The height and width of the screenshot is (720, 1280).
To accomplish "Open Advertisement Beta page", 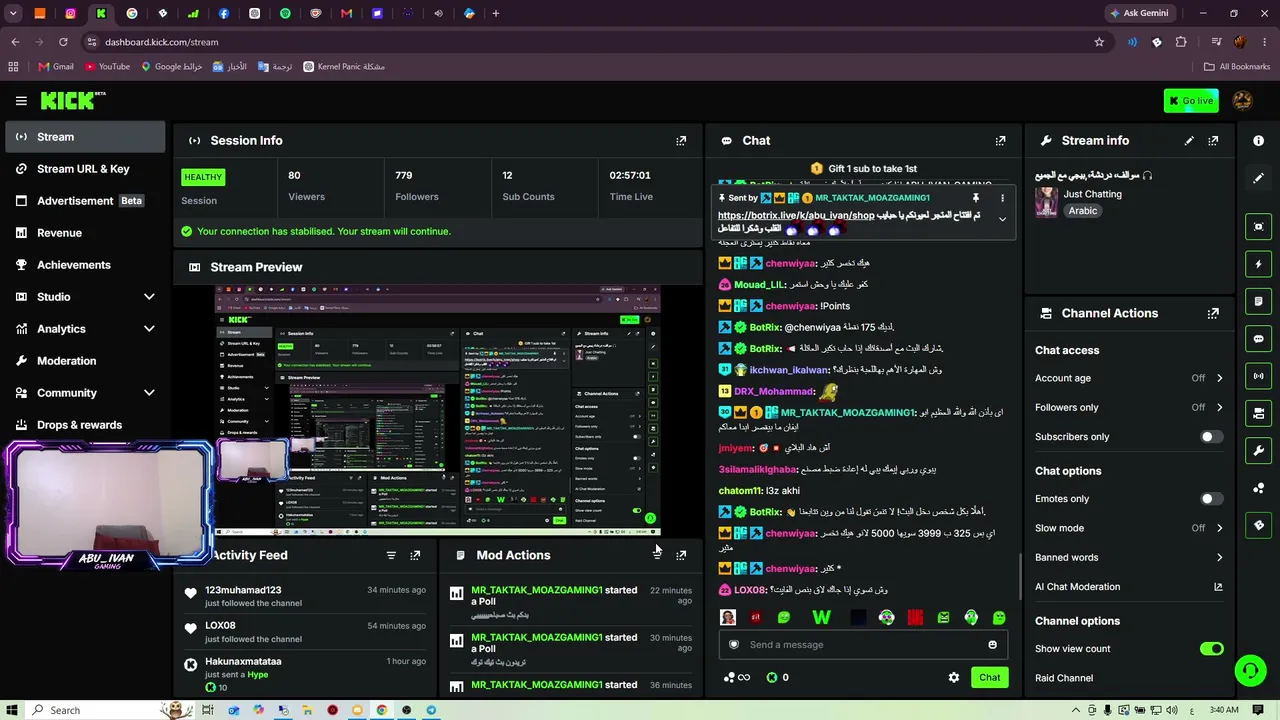I will pyautogui.click(x=85, y=201).
